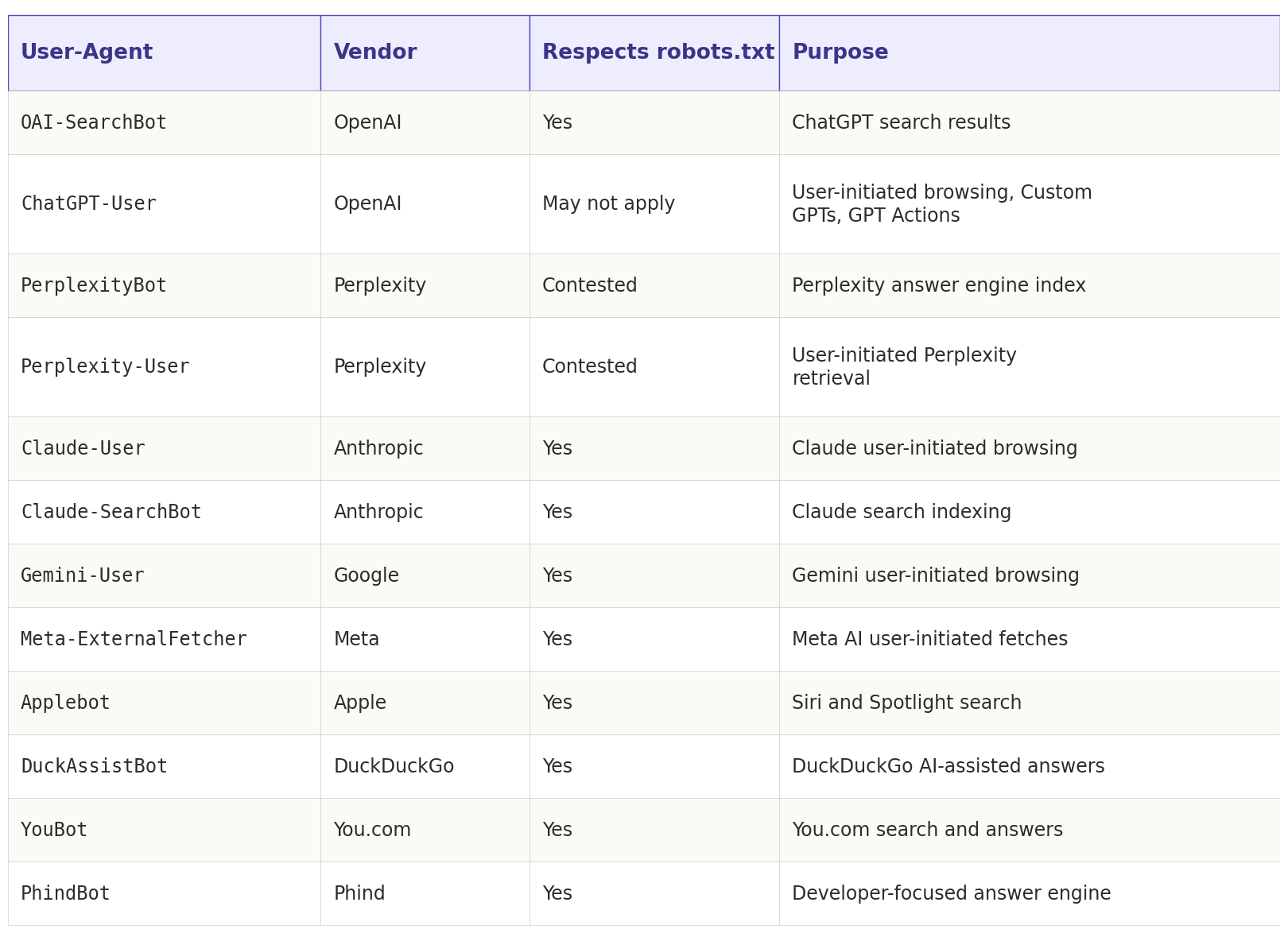This screenshot has width=1288, height=941.
Task: Click the 'May not apply' cell
Action: click(654, 204)
